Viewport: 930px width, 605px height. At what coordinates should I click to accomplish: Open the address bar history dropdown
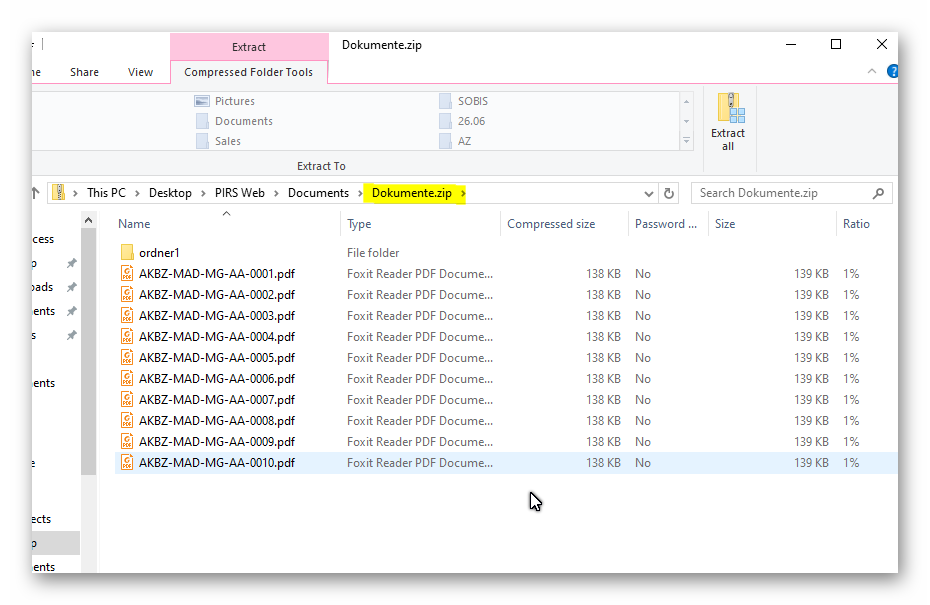(x=649, y=193)
